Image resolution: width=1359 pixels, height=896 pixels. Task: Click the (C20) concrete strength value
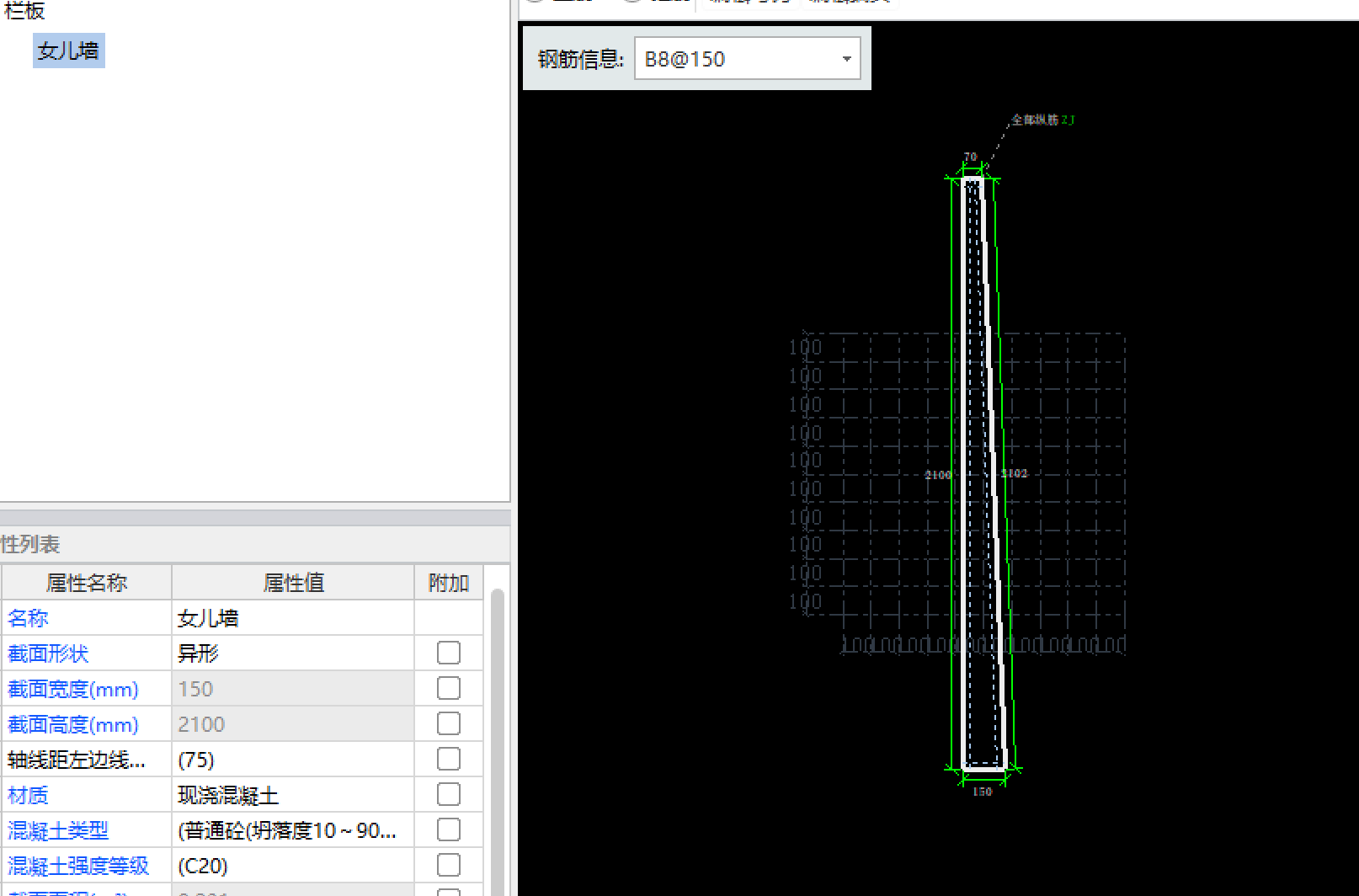pos(293,866)
